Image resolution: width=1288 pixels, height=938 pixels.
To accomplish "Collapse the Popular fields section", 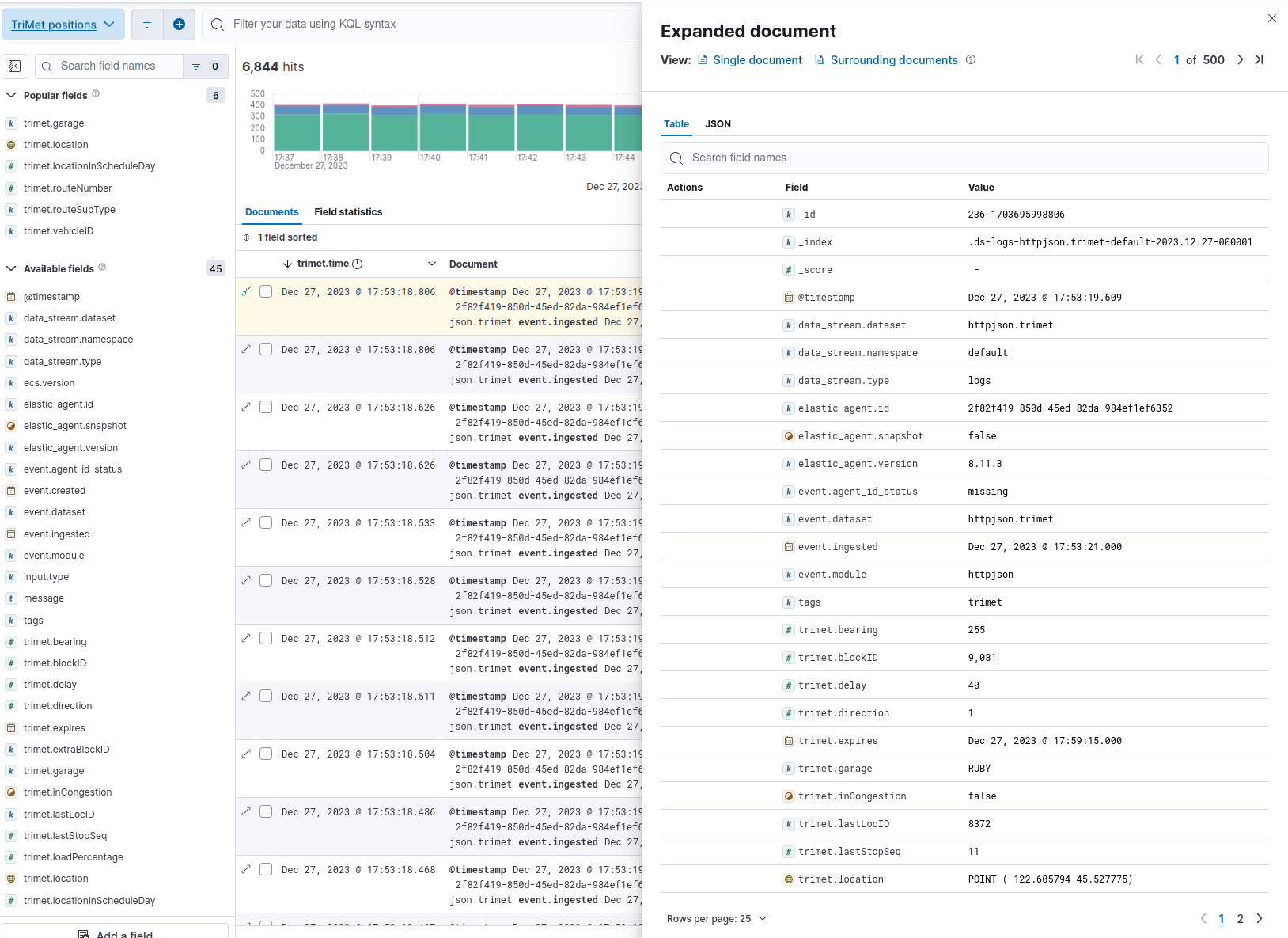I will (11, 95).
